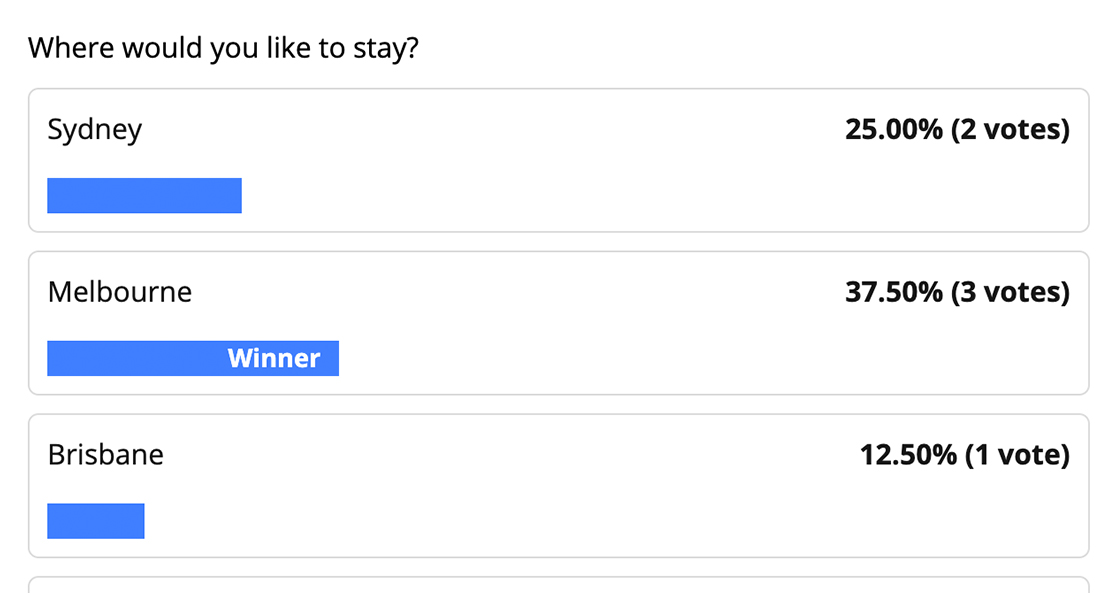Click Melbourne's 37.50% percentage figure
1115x593 pixels.
893,292
